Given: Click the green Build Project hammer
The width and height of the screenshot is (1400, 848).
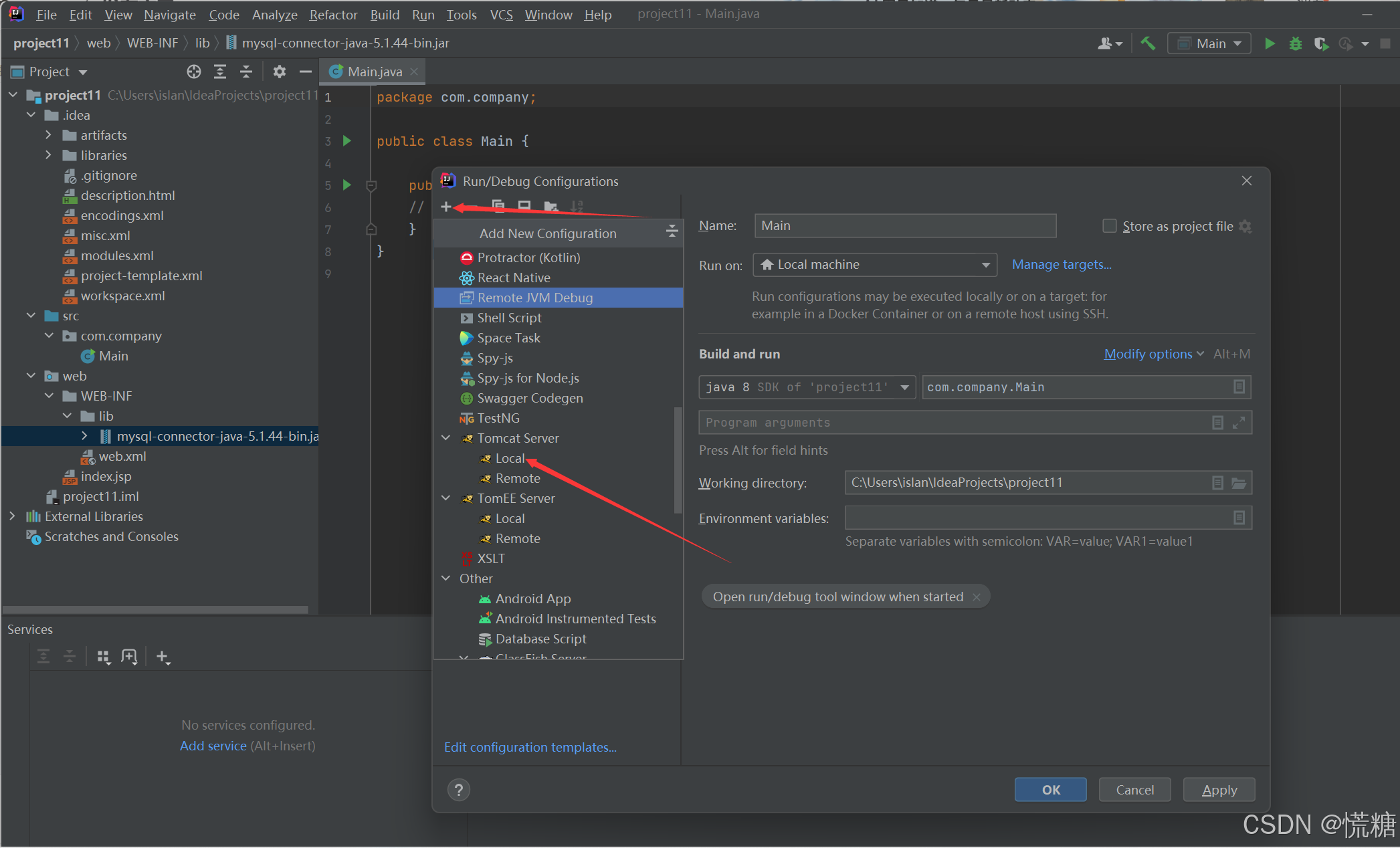Looking at the screenshot, I should 1148,43.
